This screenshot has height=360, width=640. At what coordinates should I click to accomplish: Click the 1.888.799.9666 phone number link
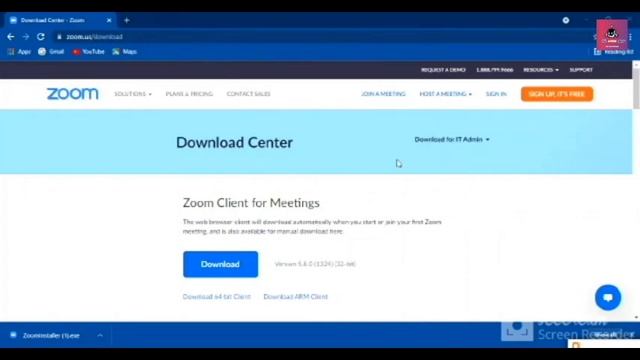click(x=495, y=70)
